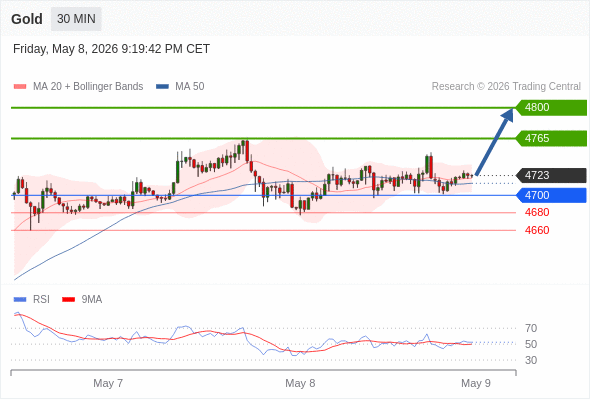590x400 pixels.
Task: Click the May 9 date axis label
Action: coord(476,383)
